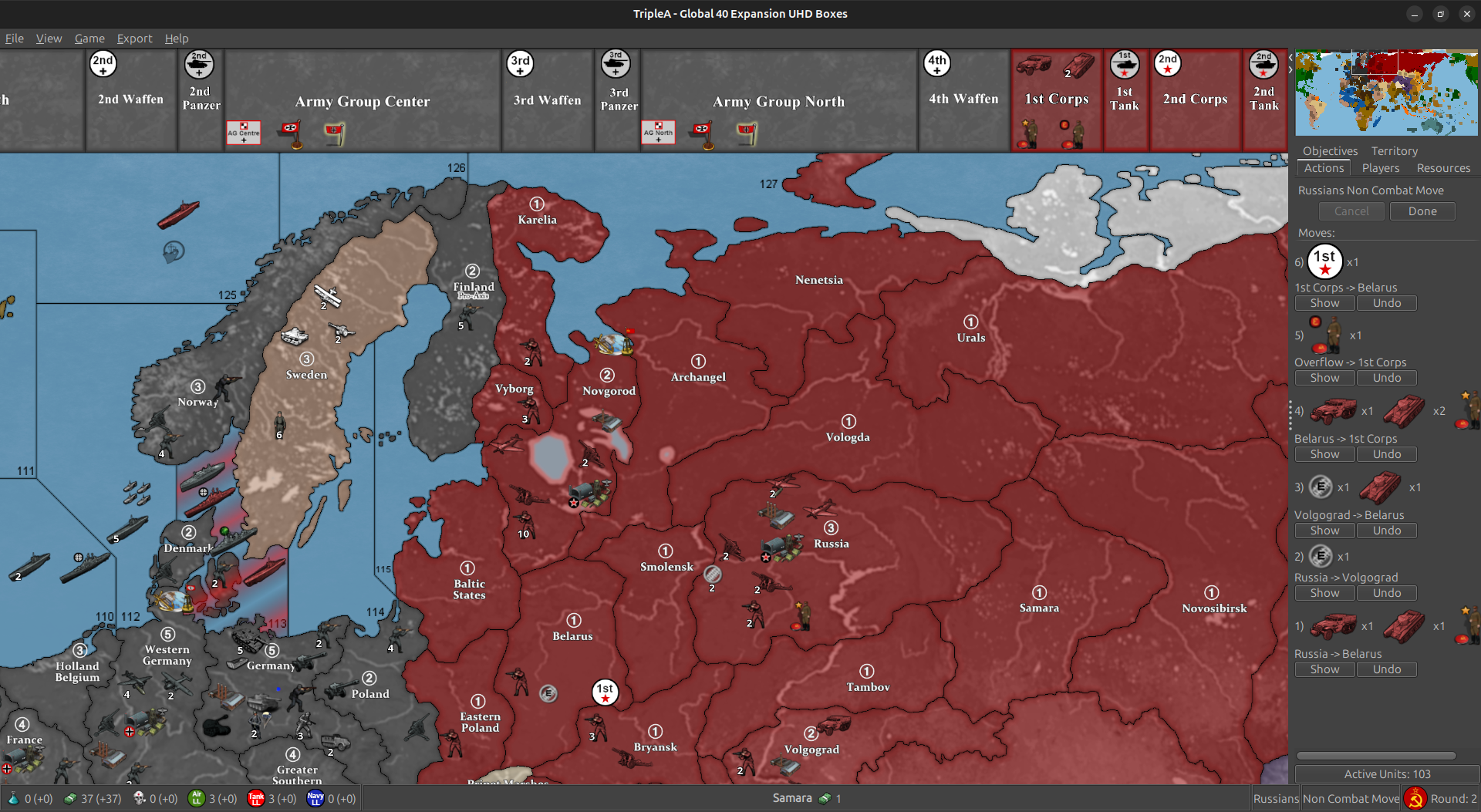Image resolution: width=1481 pixels, height=812 pixels.
Task: Select the 2nd Tank unit panel
Action: (x=1263, y=99)
